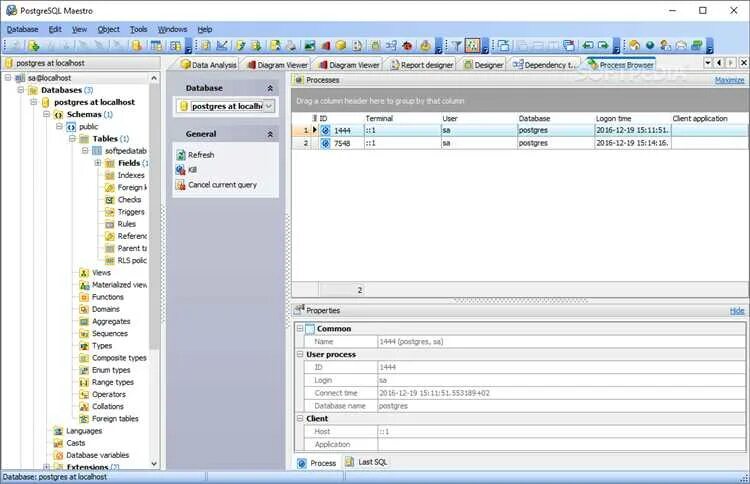Open the Edit menu
Viewport: 750px width, 484px height.
pos(55,29)
